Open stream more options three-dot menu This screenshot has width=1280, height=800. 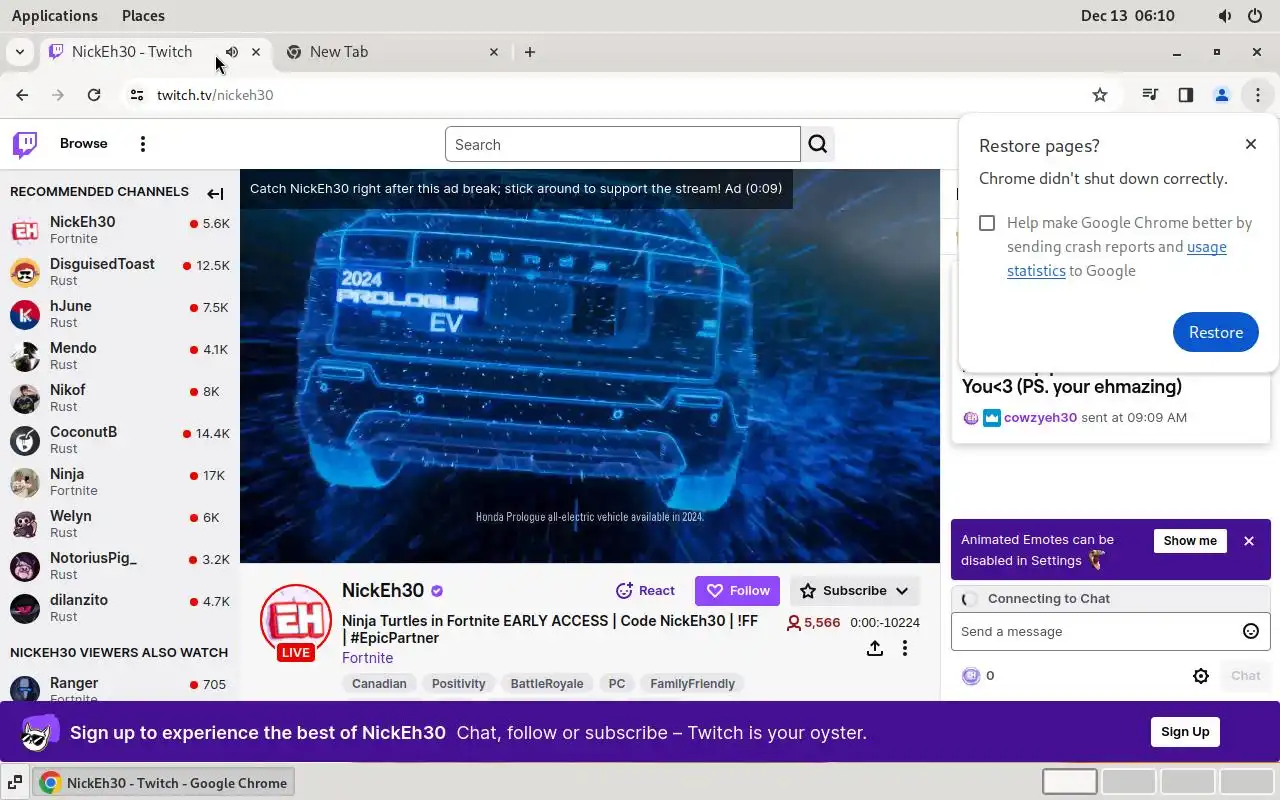(x=905, y=648)
